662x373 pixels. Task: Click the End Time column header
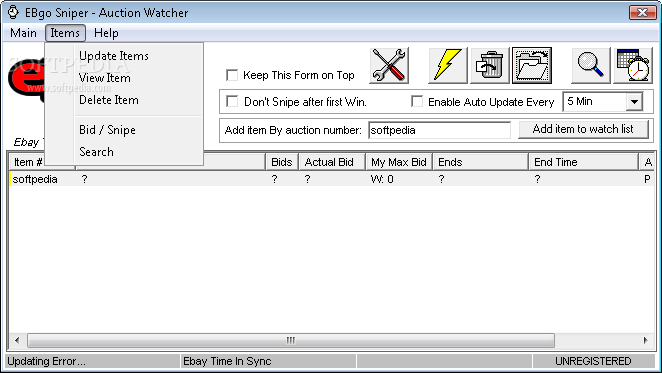pyautogui.click(x=583, y=162)
